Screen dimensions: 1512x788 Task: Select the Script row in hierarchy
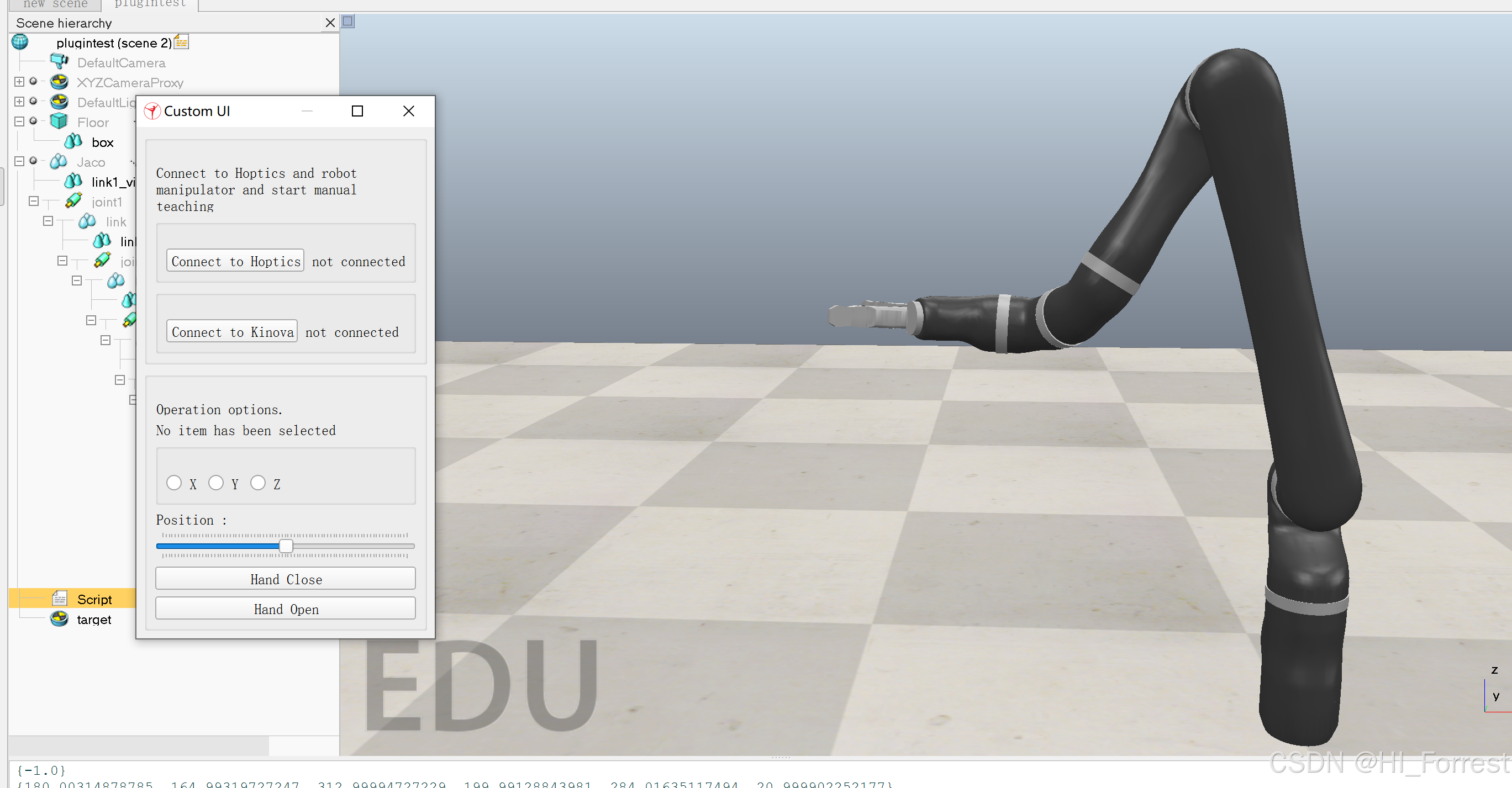73,599
